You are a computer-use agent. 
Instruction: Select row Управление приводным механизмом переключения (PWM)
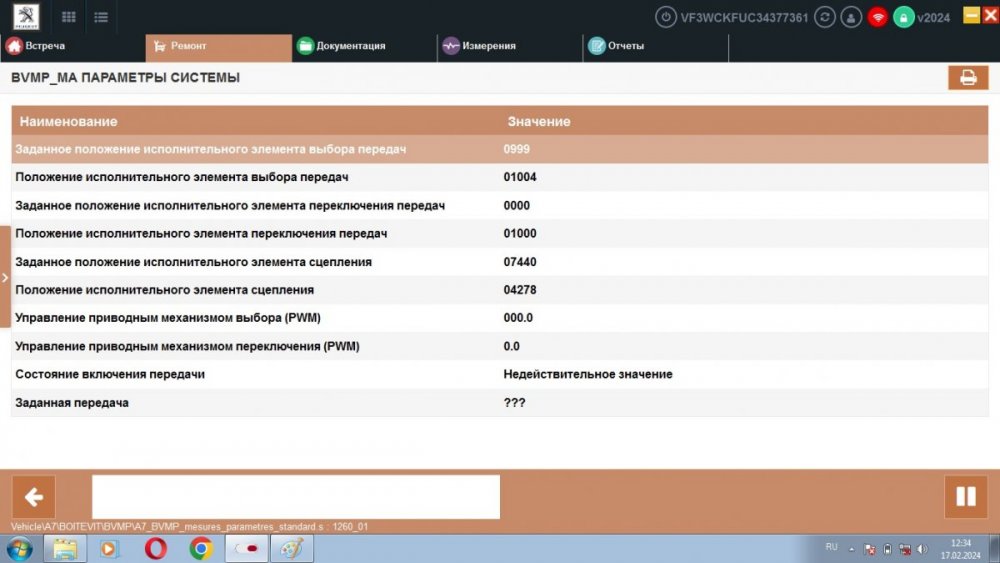[500, 346]
